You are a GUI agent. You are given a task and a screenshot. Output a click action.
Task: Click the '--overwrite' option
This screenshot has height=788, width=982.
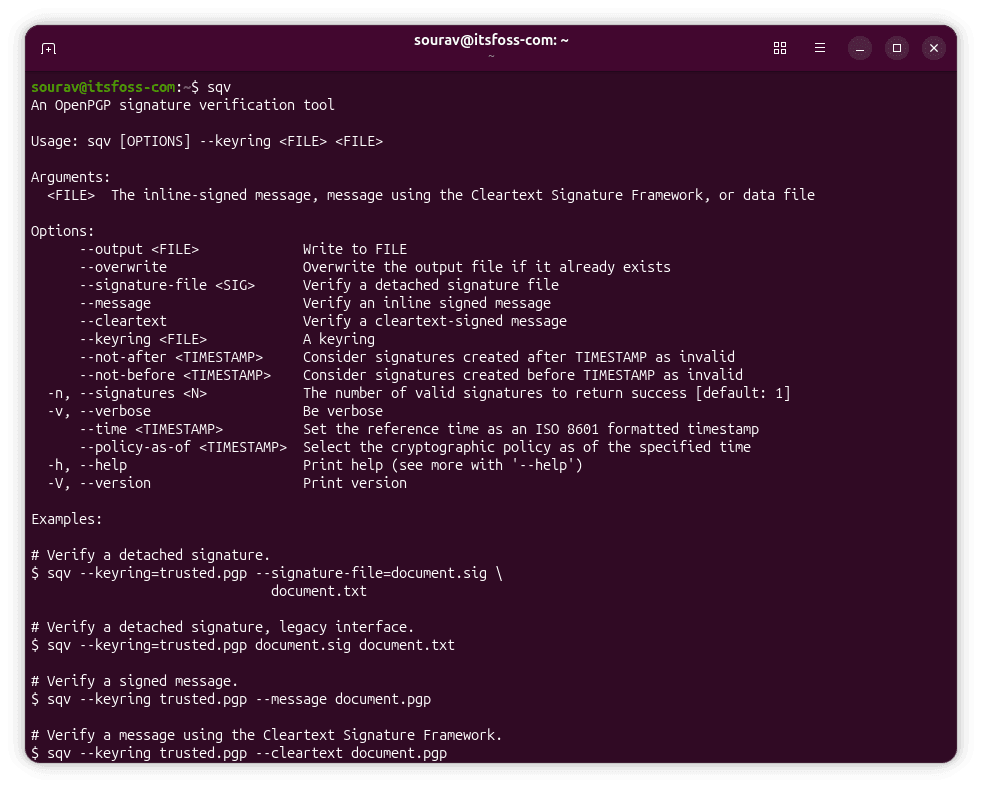(x=123, y=267)
